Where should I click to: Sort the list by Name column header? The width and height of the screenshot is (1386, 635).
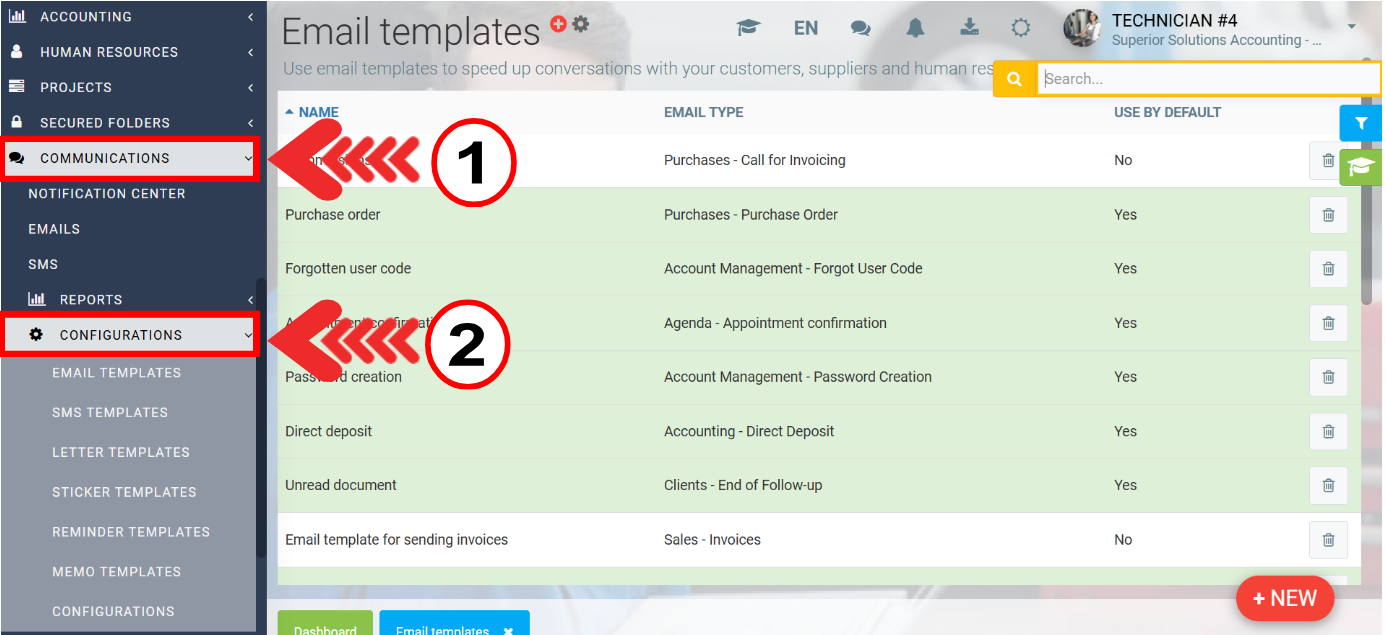pos(317,113)
